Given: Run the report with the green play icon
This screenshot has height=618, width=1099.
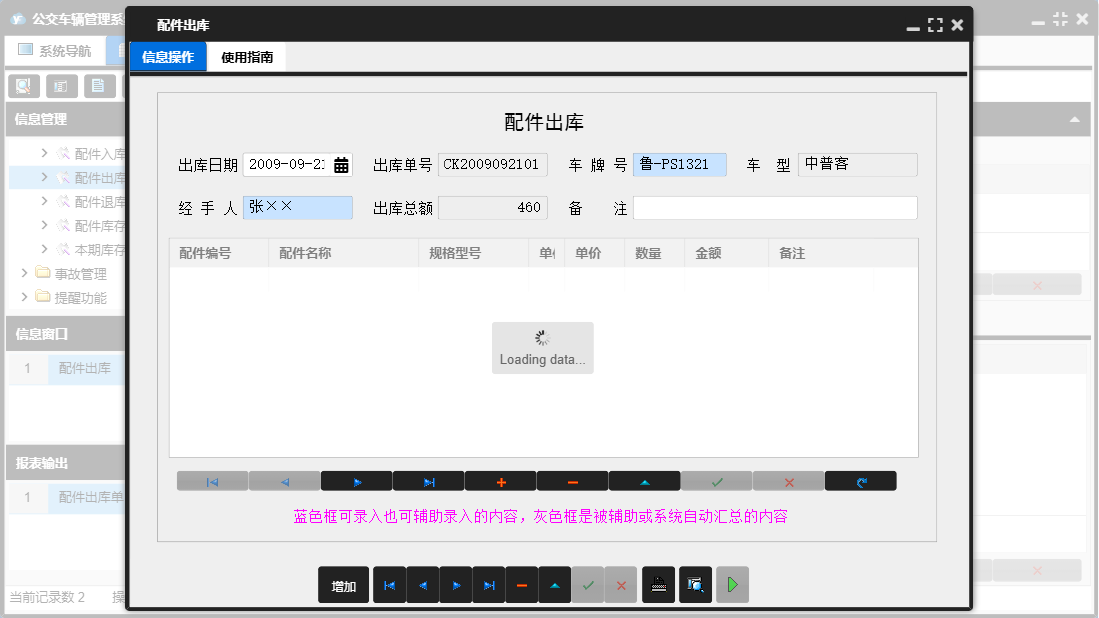Looking at the screenshot, I should [x=732, y=585].
